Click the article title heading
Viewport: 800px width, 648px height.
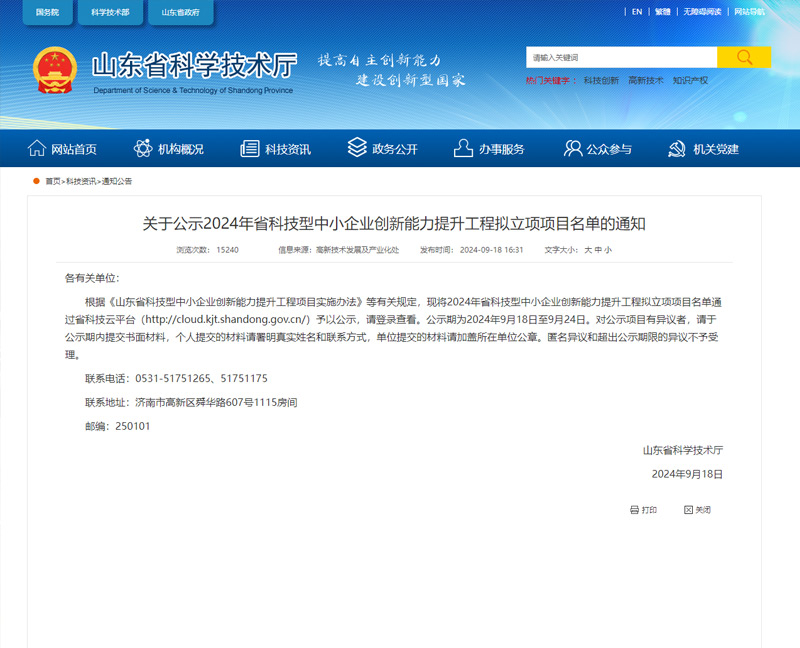(x=394, y=223)
